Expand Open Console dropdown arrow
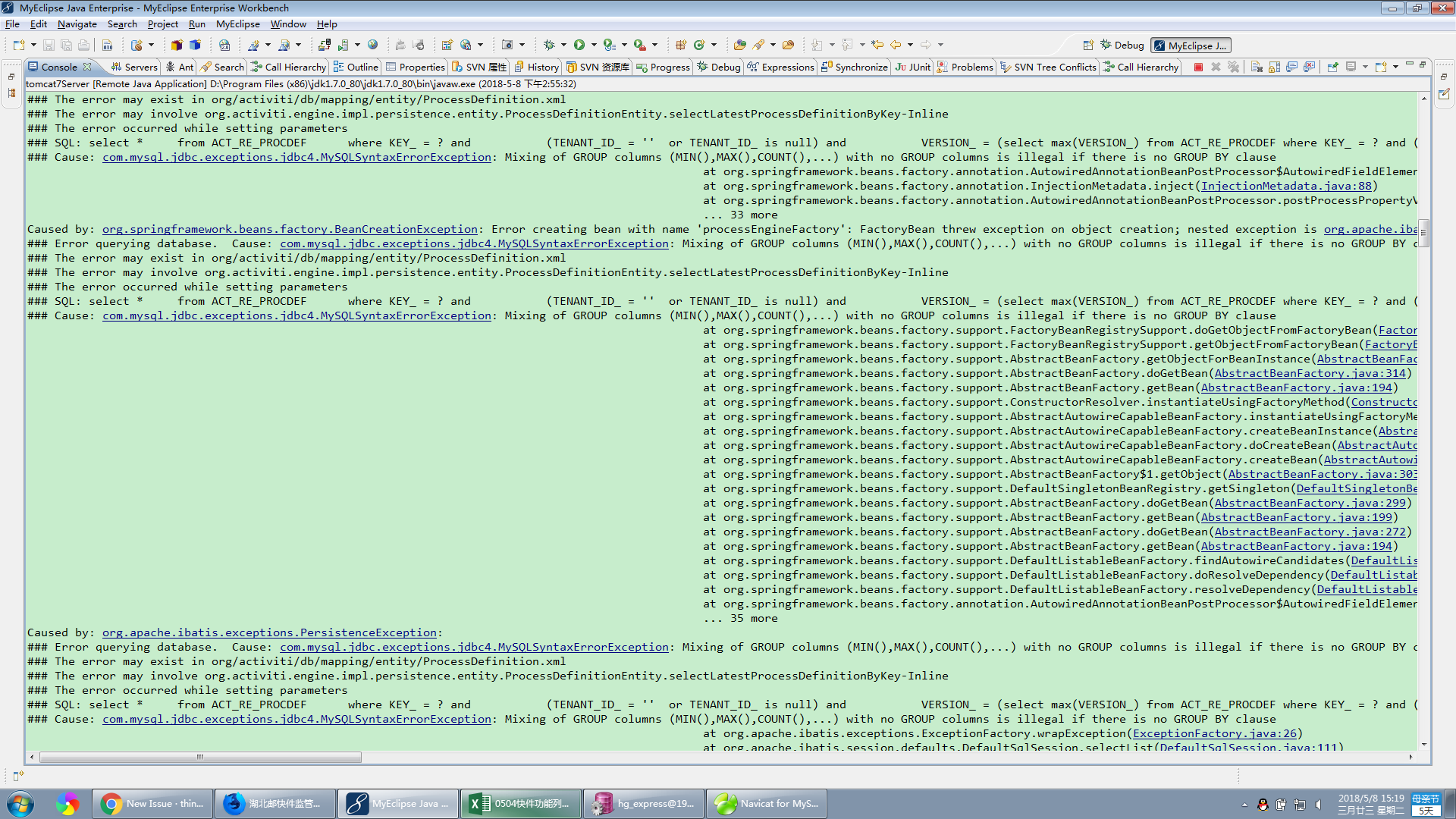The width and height of the screenshot is (1456, 819). (1395, 67)
